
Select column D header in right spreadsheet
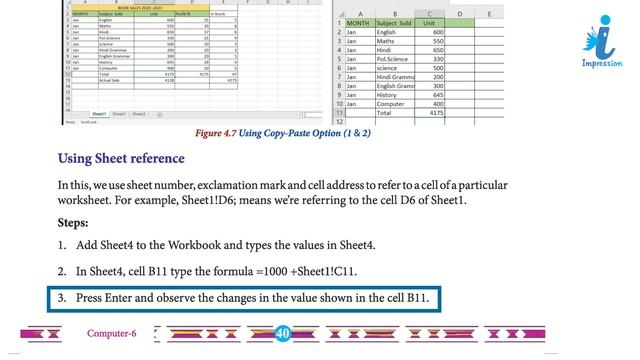tap(460, 14)
